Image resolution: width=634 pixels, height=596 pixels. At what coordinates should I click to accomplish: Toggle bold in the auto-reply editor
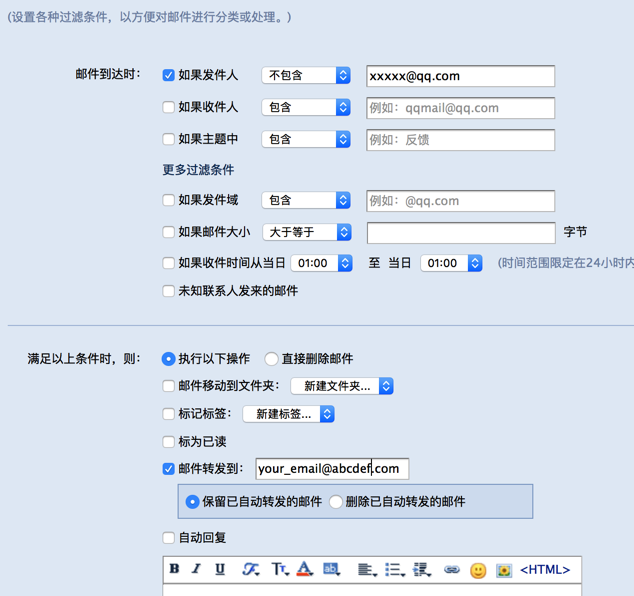tap(174, 569)
